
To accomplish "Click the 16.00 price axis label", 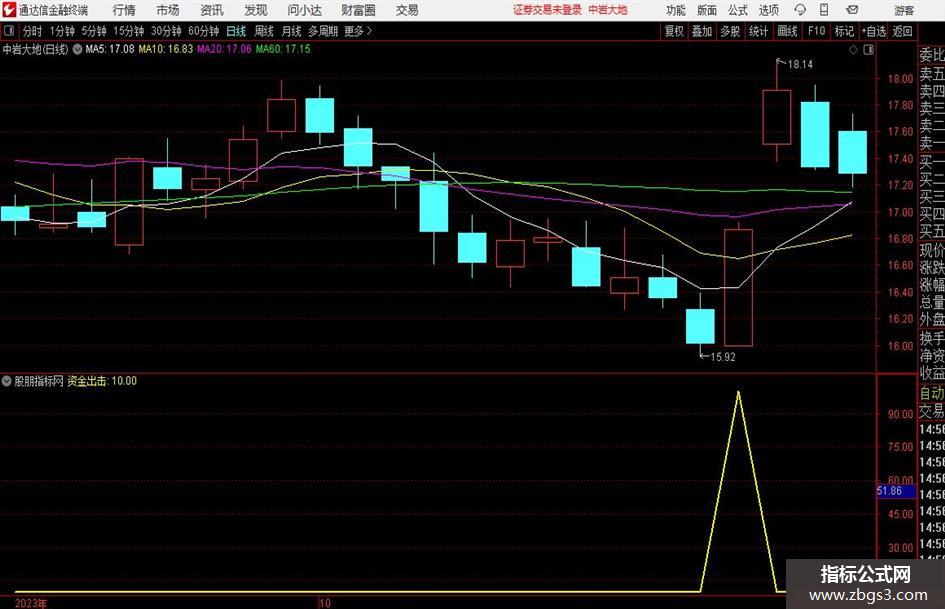I will (900, 346).
